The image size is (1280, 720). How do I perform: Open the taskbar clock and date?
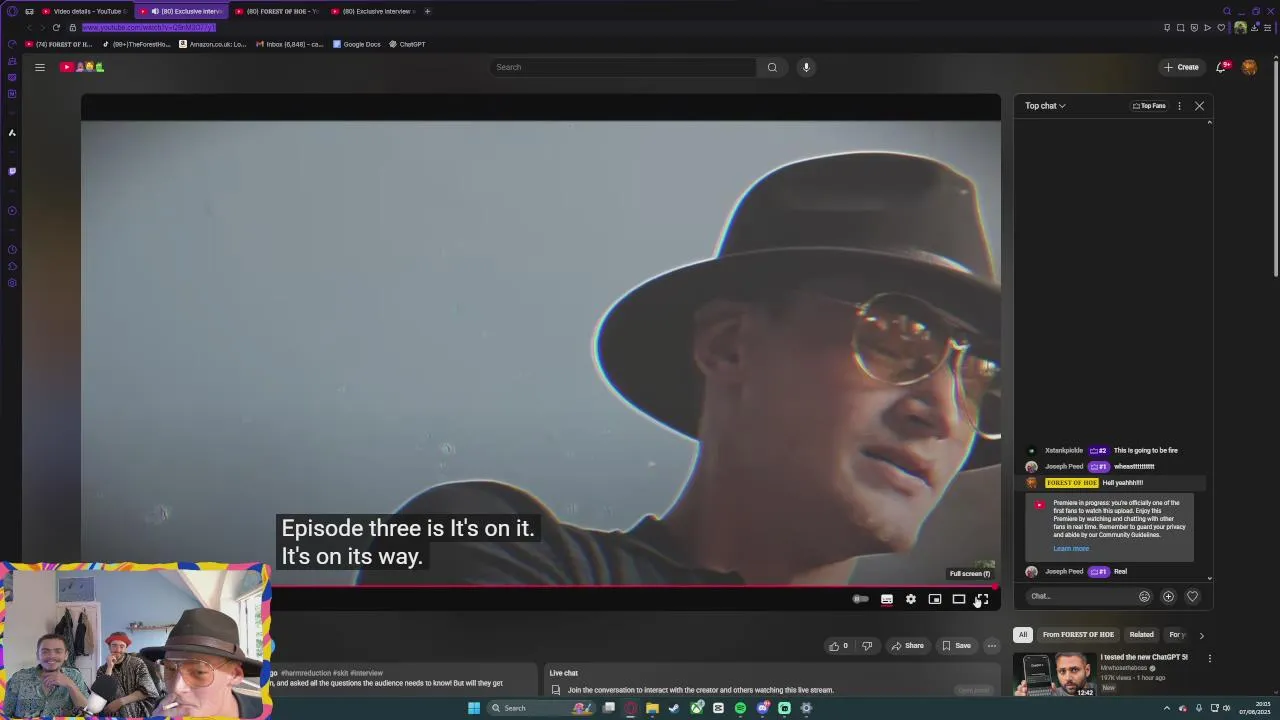click(x=1255, y=708)
